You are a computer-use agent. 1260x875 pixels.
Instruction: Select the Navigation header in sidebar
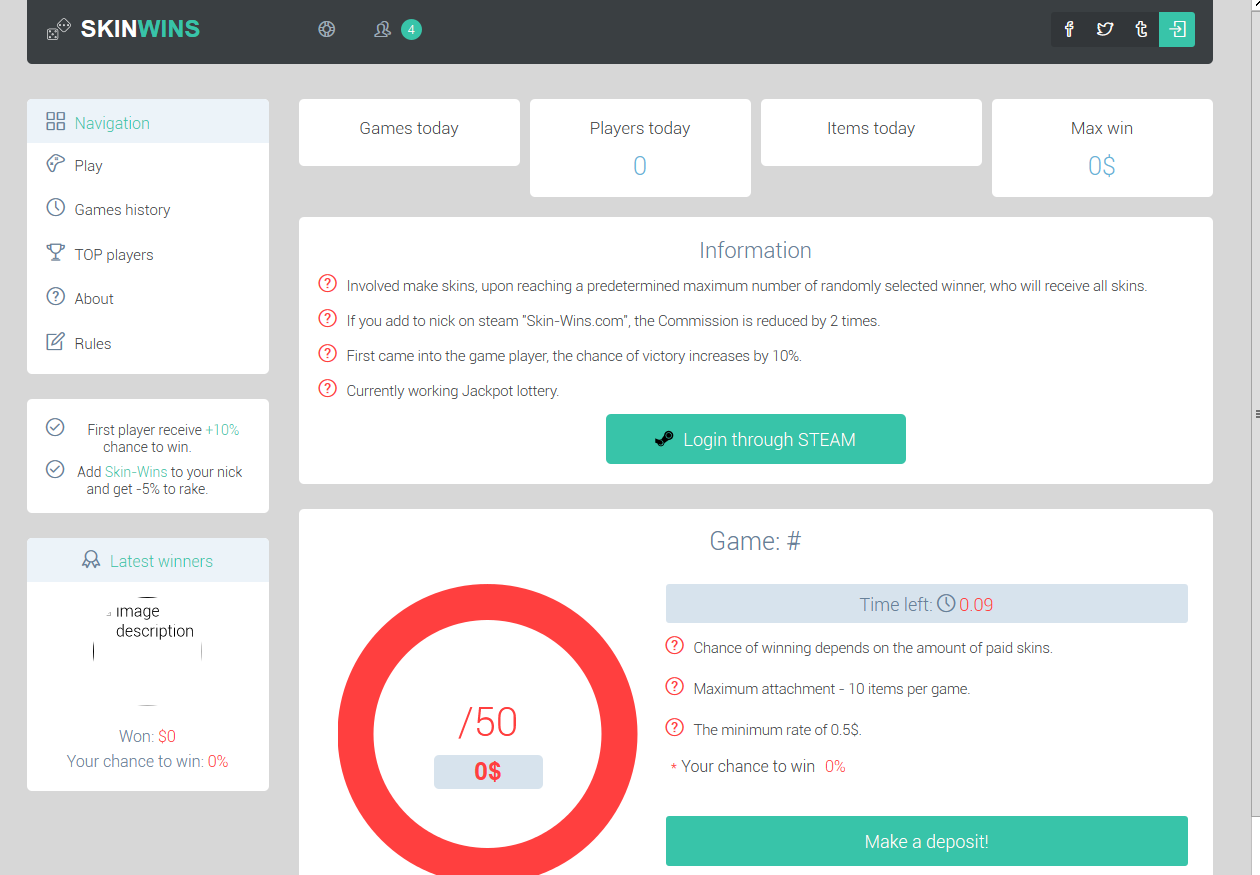tap(148, 121)
